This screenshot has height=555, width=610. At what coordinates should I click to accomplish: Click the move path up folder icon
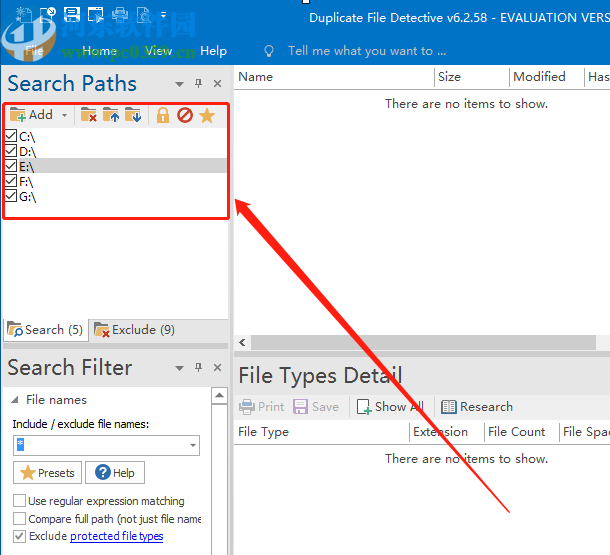pyautogui.click(x=111, y=115)
